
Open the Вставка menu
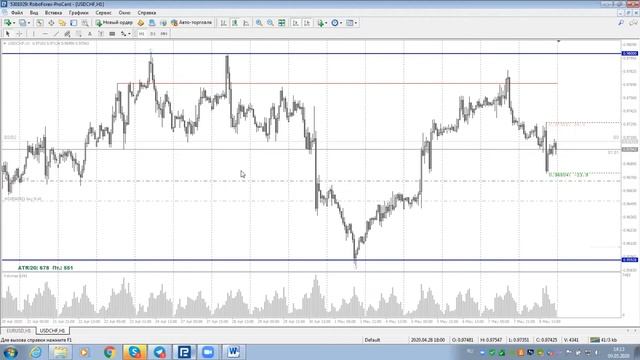point(53,13)
